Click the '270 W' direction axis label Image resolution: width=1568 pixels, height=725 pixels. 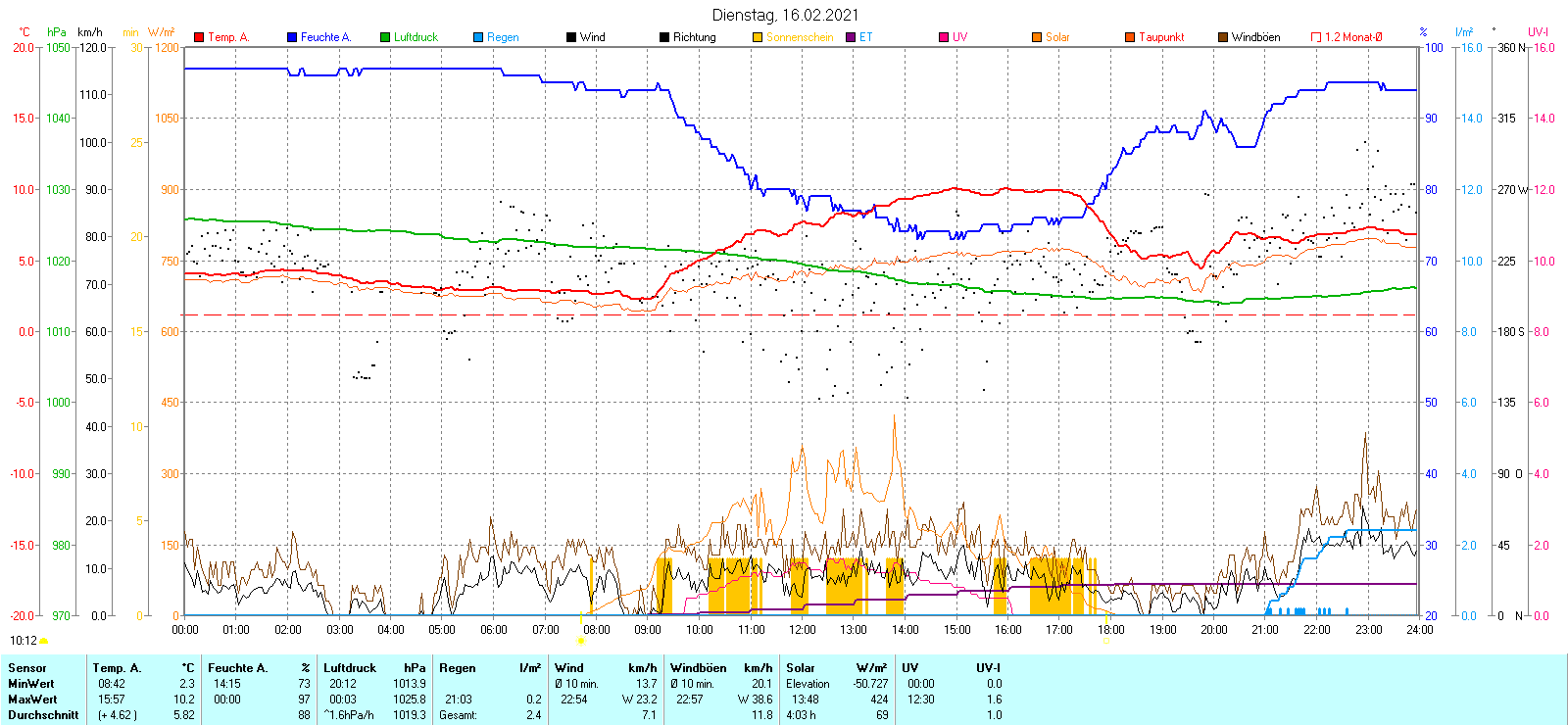1513,189
